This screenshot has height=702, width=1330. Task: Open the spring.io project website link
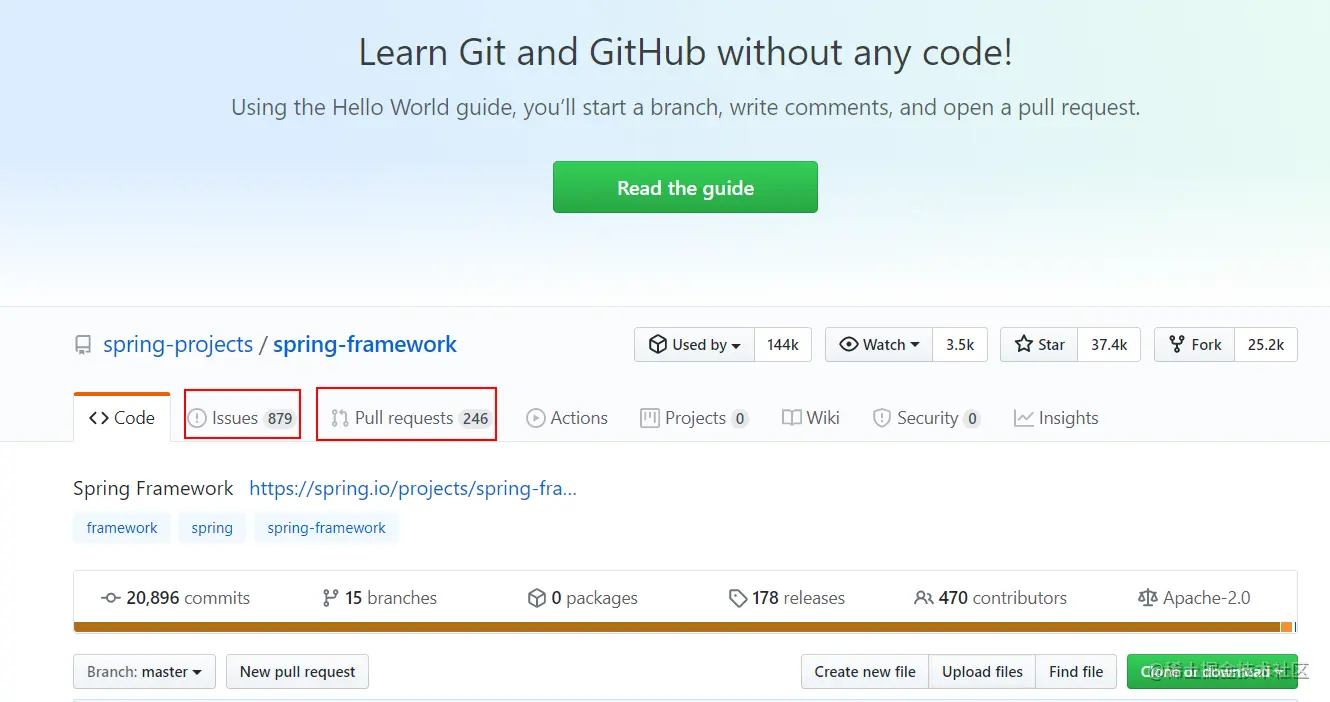point(413,488)
